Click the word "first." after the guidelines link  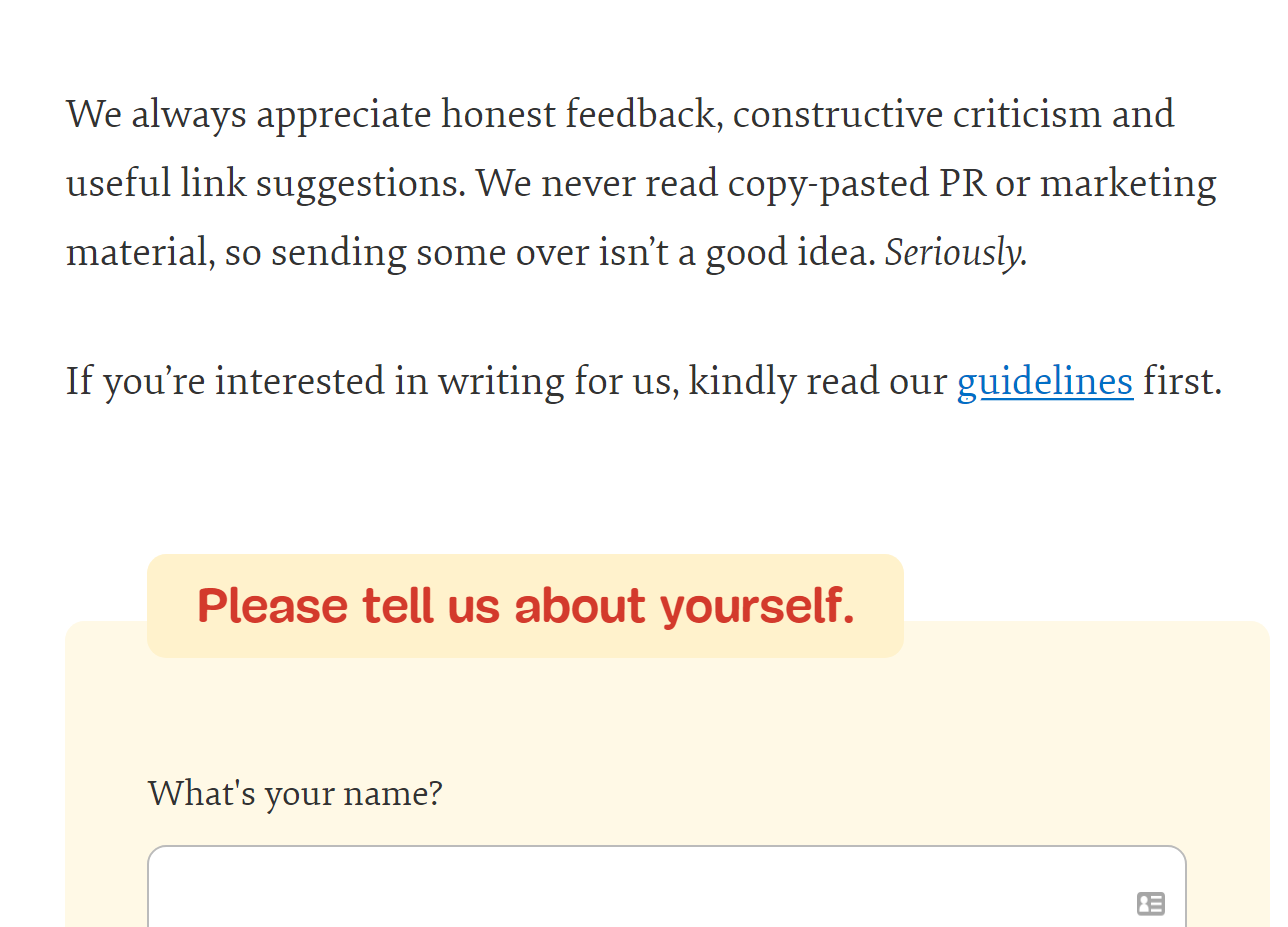(1182, 382)
